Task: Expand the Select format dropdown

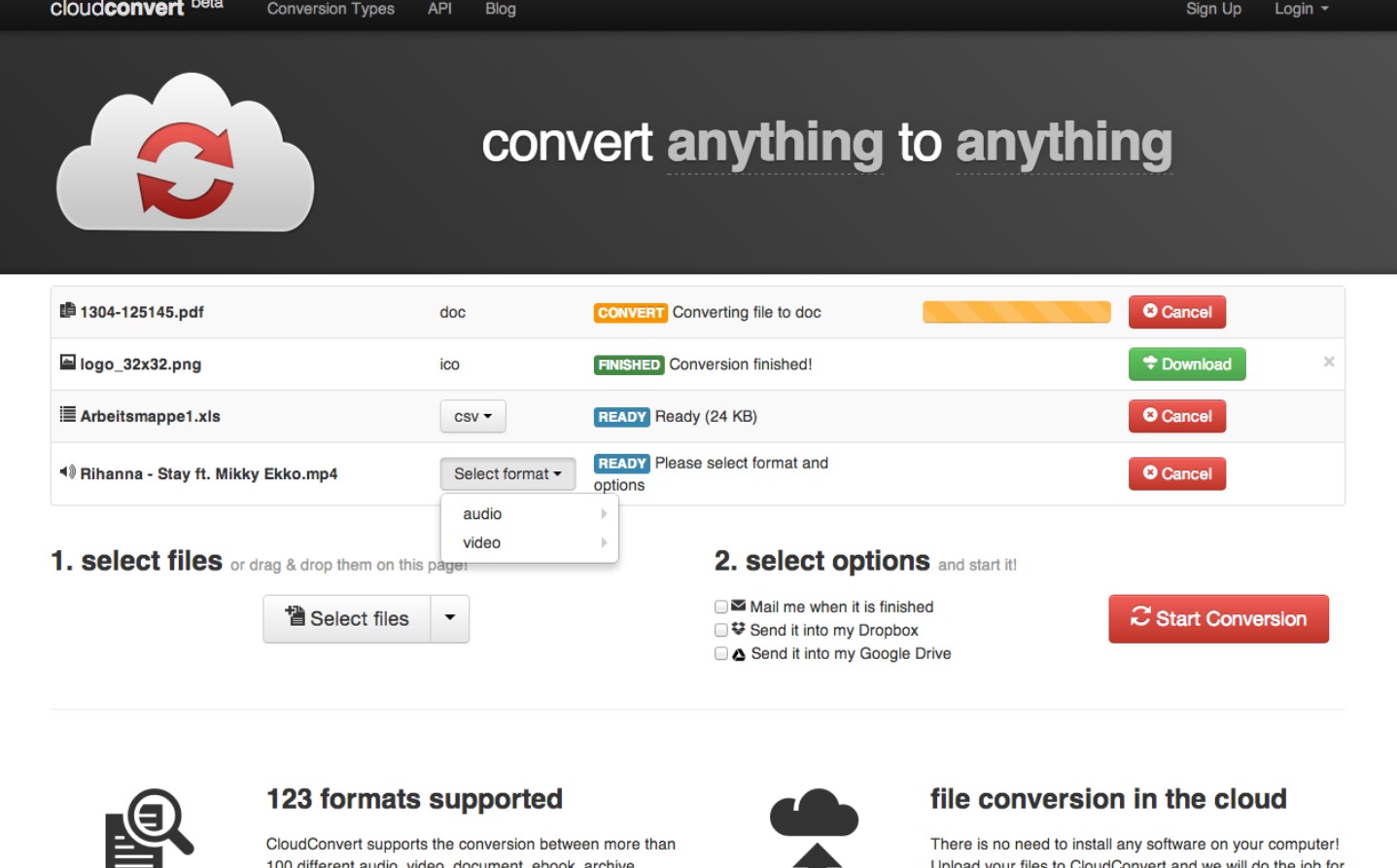Action: click(507, 474)
